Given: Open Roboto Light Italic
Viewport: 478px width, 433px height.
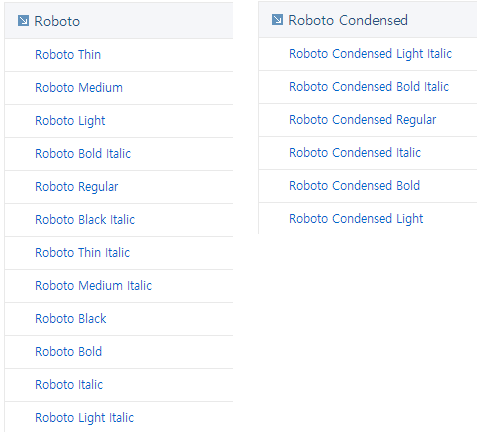Looking at the screenshot, I should (x=85, y=418).
